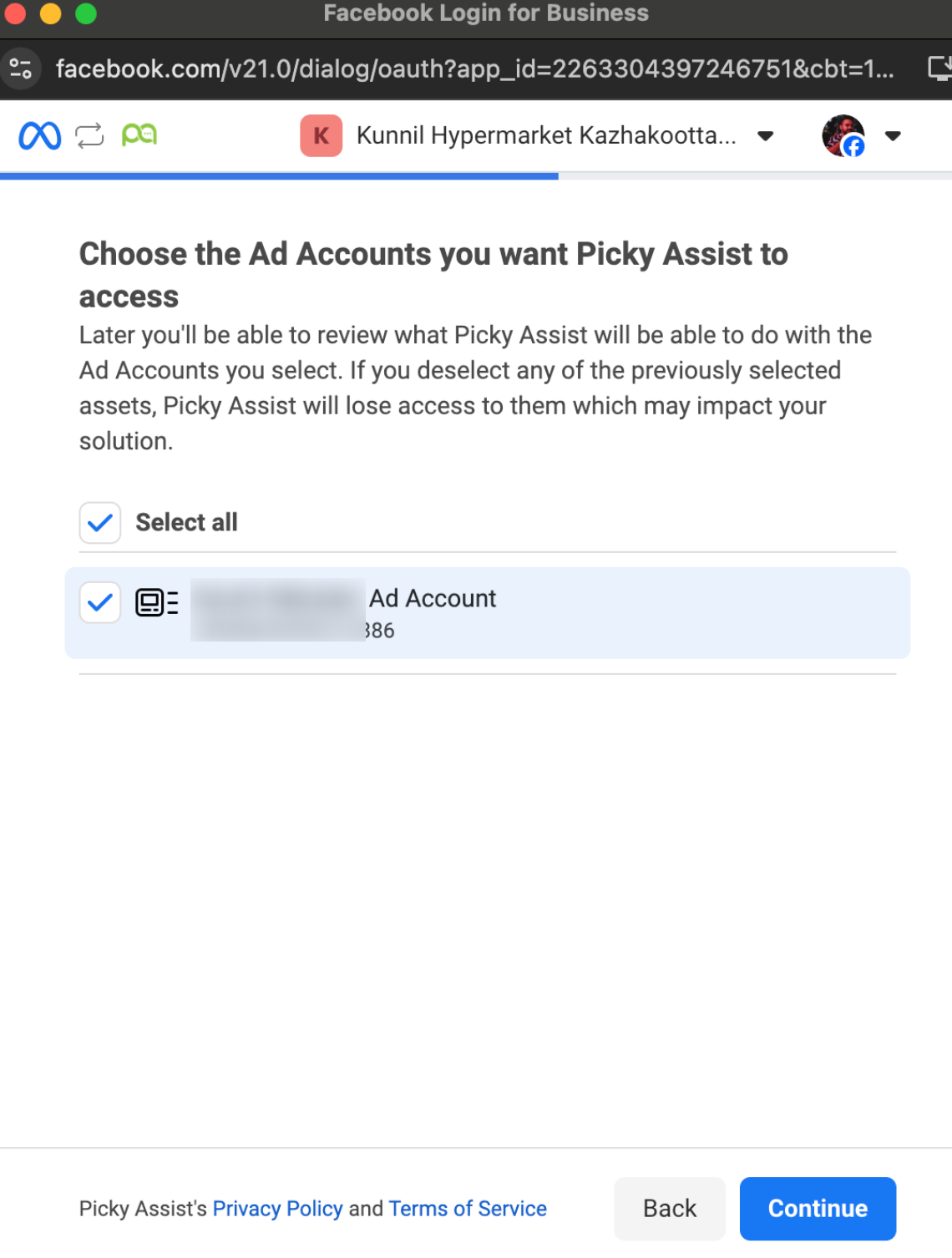Toggle the Select all checkbox
Image resolution: width=952 pixels, height=1258 pixels.
(100, 523)
